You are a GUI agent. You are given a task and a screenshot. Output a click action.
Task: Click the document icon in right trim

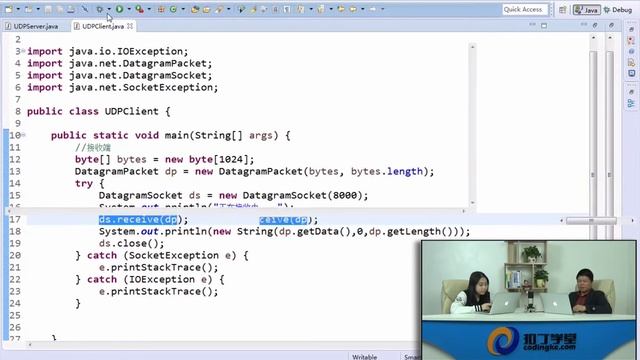point(631,62)
